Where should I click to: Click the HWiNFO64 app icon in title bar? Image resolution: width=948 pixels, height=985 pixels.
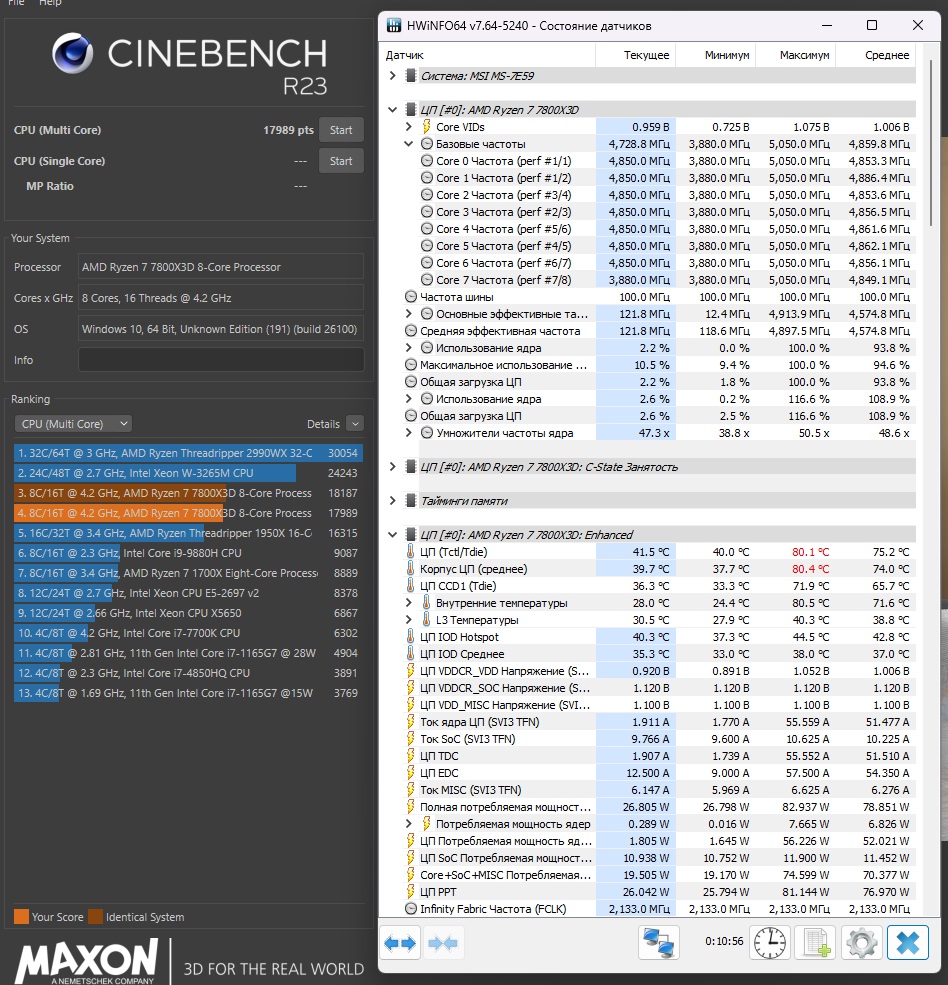coord(394,26)
